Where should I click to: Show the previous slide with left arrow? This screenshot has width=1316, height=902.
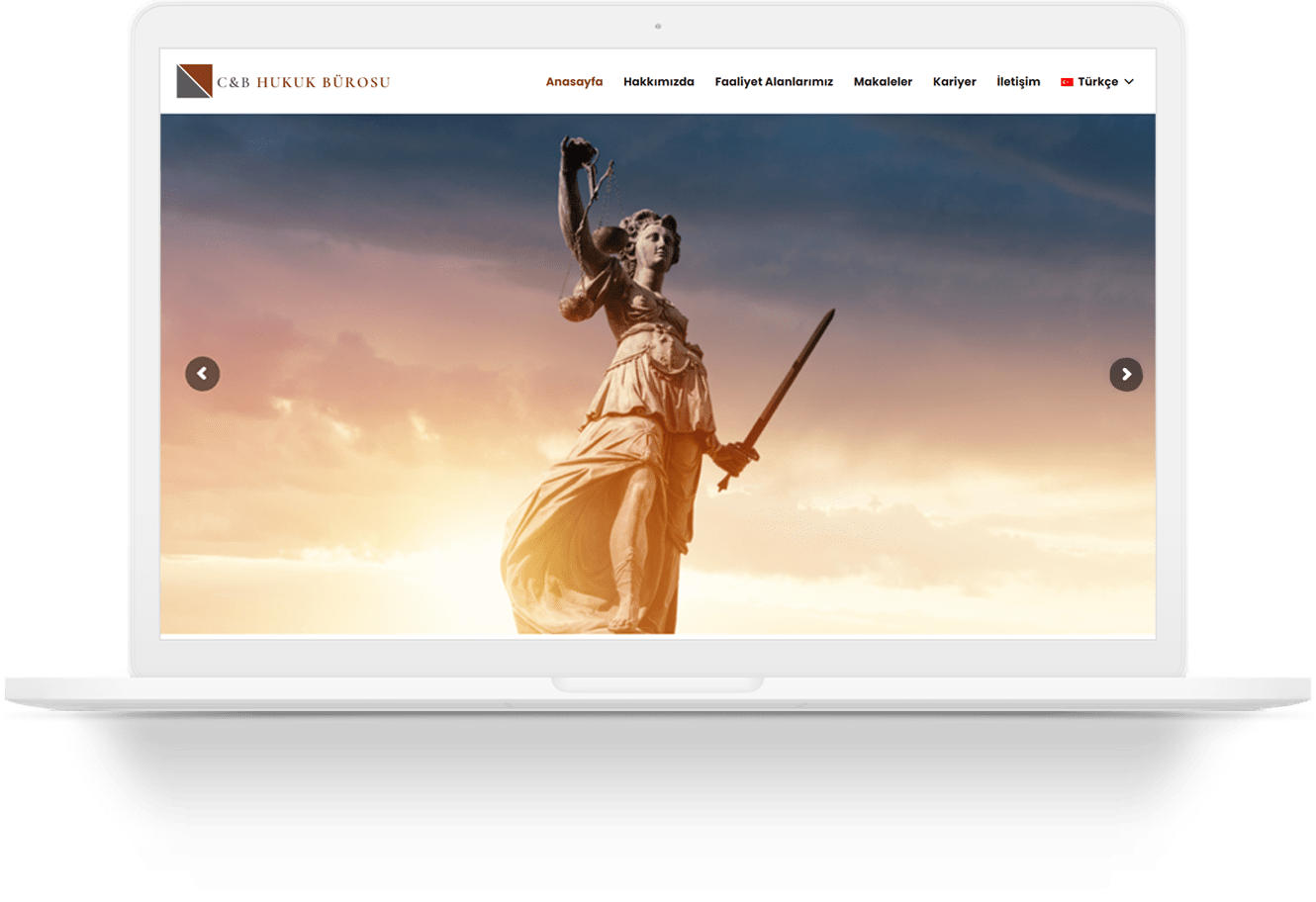point(203,374)
